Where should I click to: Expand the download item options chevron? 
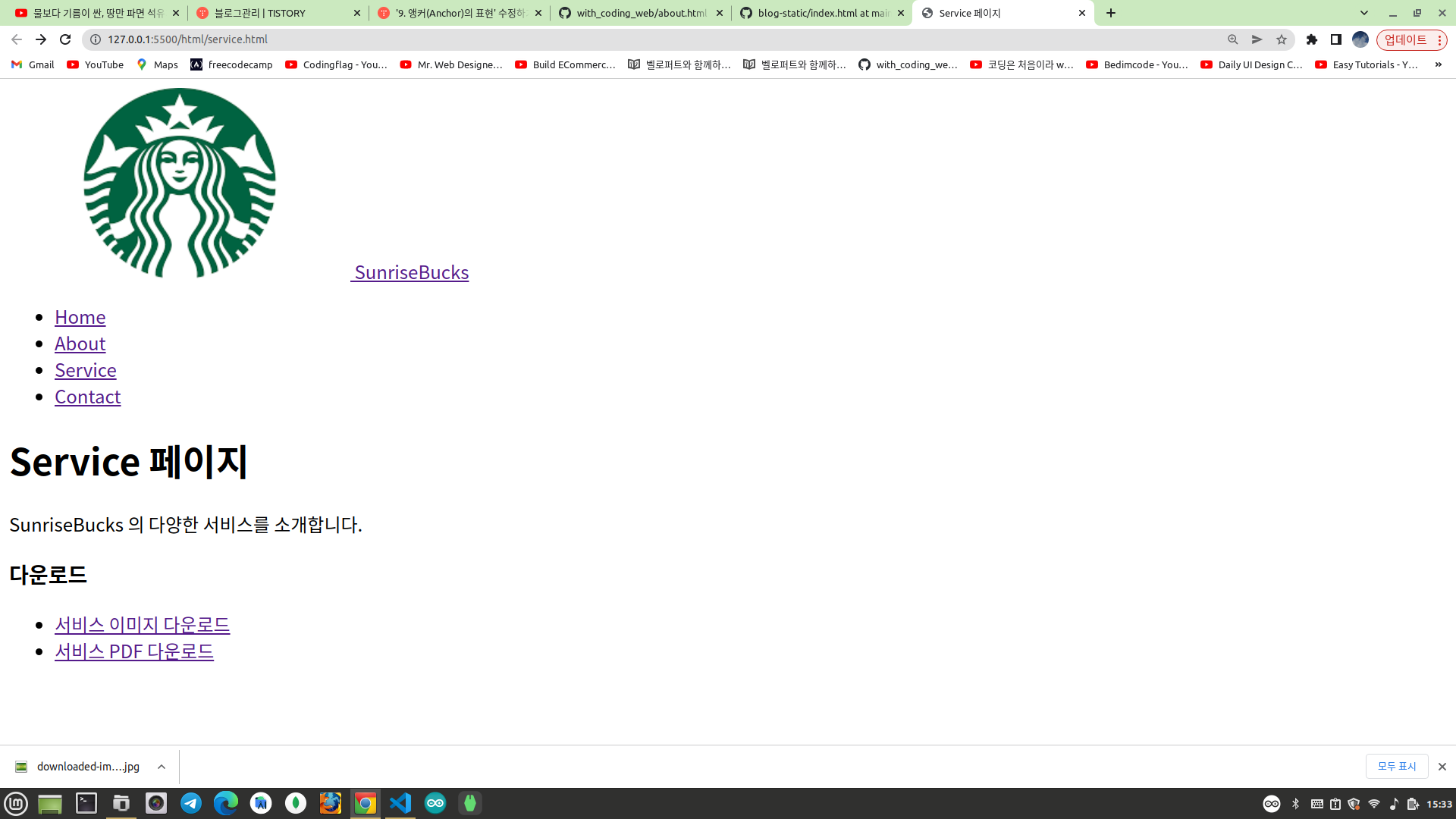click(162, 767)
